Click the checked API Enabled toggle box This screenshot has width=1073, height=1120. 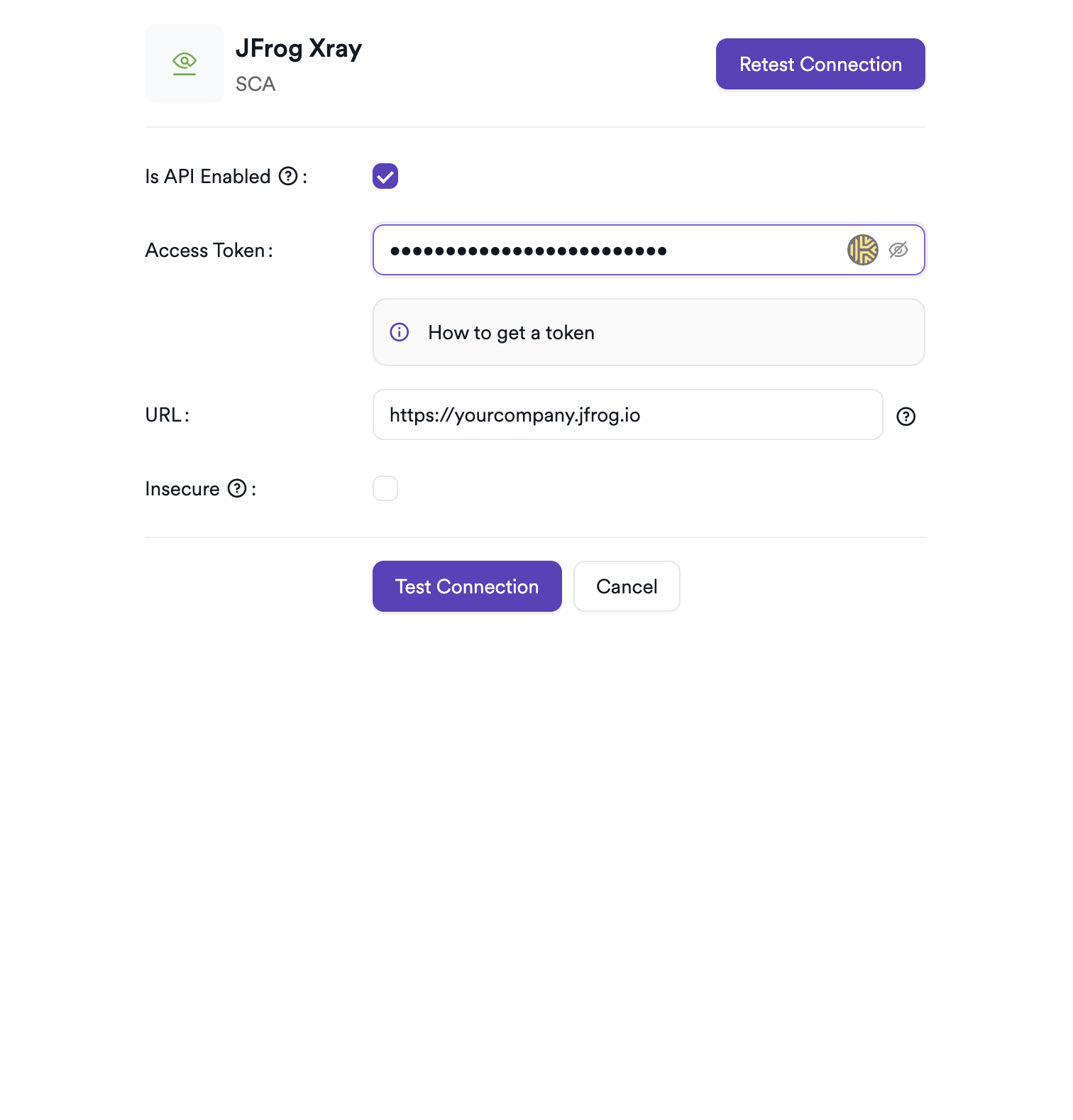(x=385, y=176)
